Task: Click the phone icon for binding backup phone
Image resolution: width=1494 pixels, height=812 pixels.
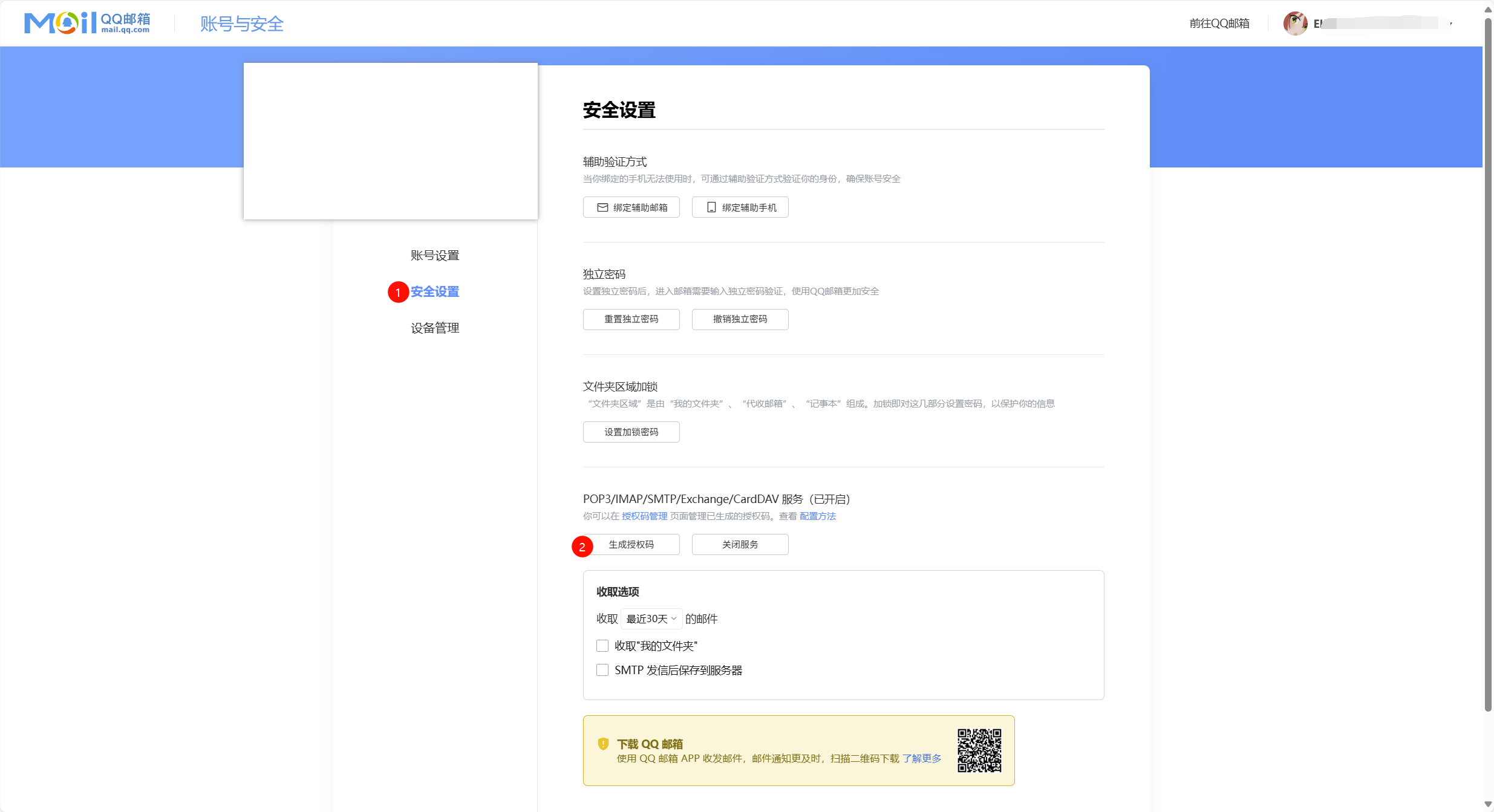Action: coord(711,207)
